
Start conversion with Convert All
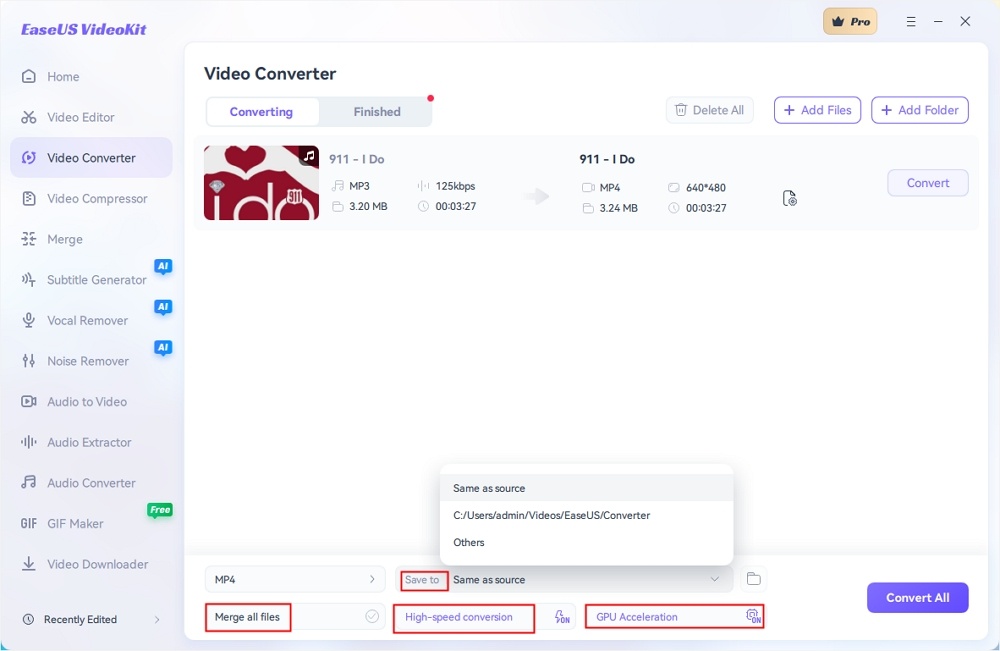918,597
